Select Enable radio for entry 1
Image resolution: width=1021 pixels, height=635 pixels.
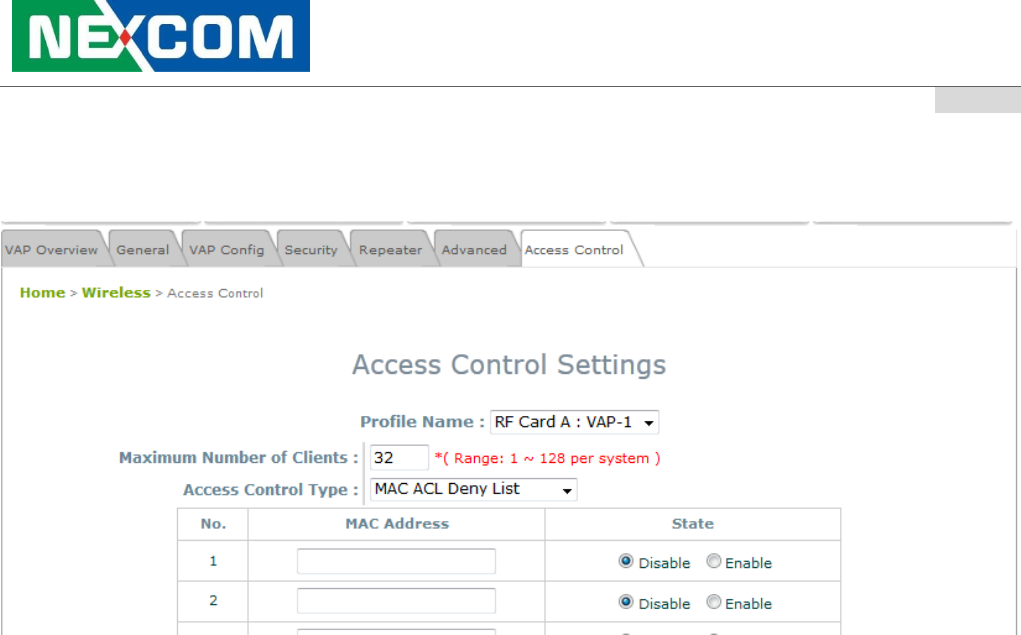tap(714, 562)
